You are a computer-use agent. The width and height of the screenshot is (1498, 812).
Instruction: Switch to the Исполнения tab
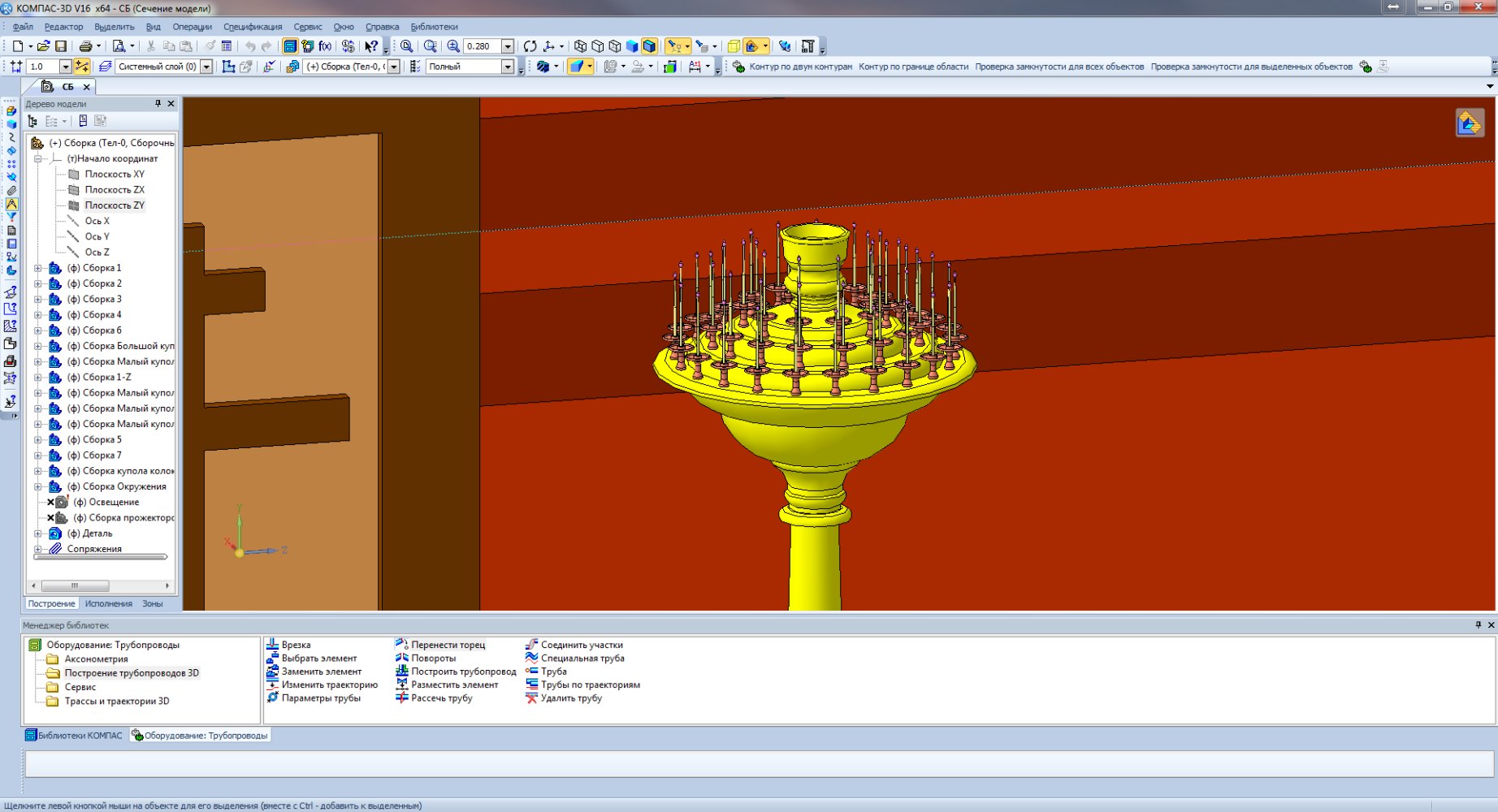click(108, 604)
